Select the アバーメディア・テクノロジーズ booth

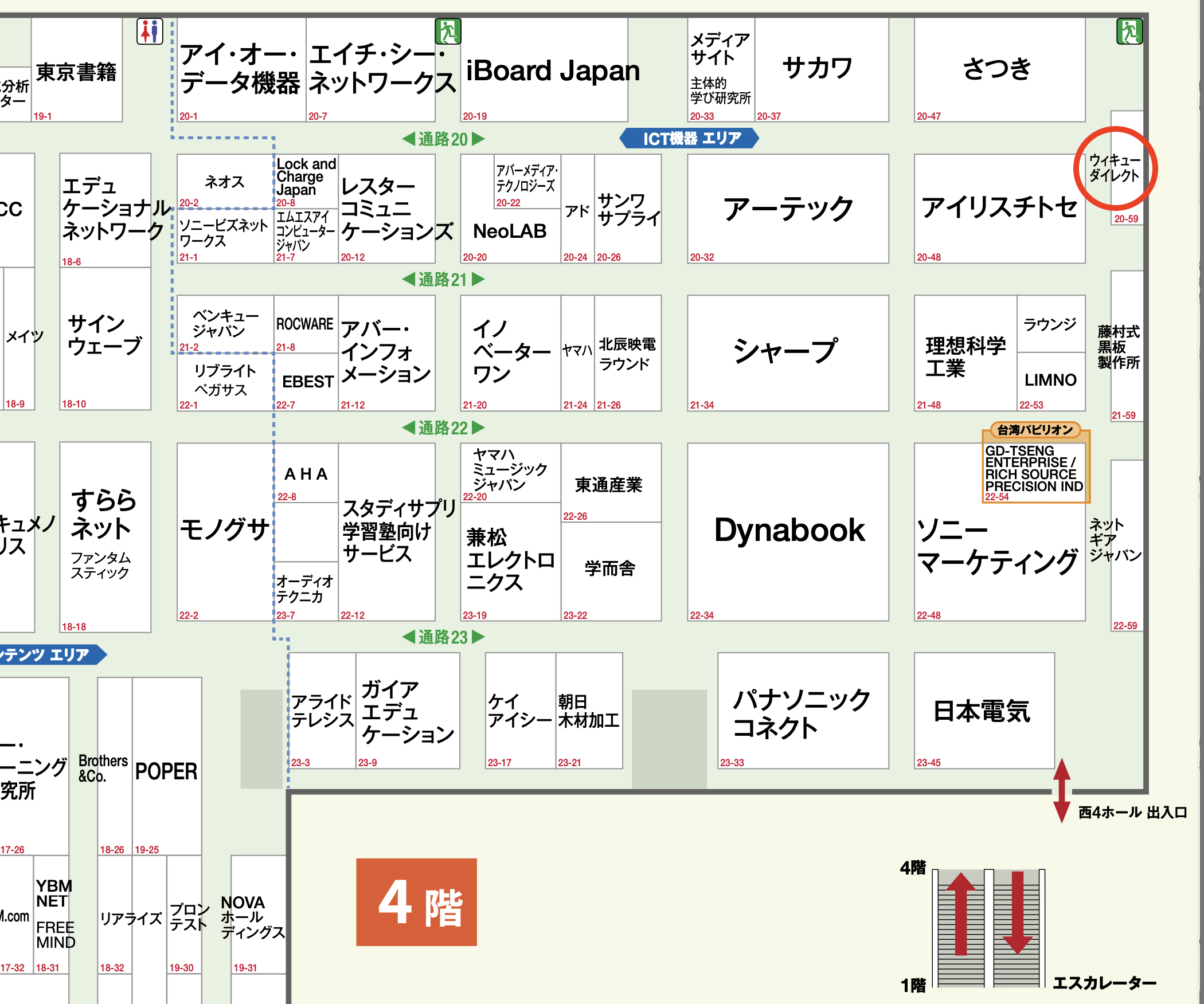[x=527, y=181]
